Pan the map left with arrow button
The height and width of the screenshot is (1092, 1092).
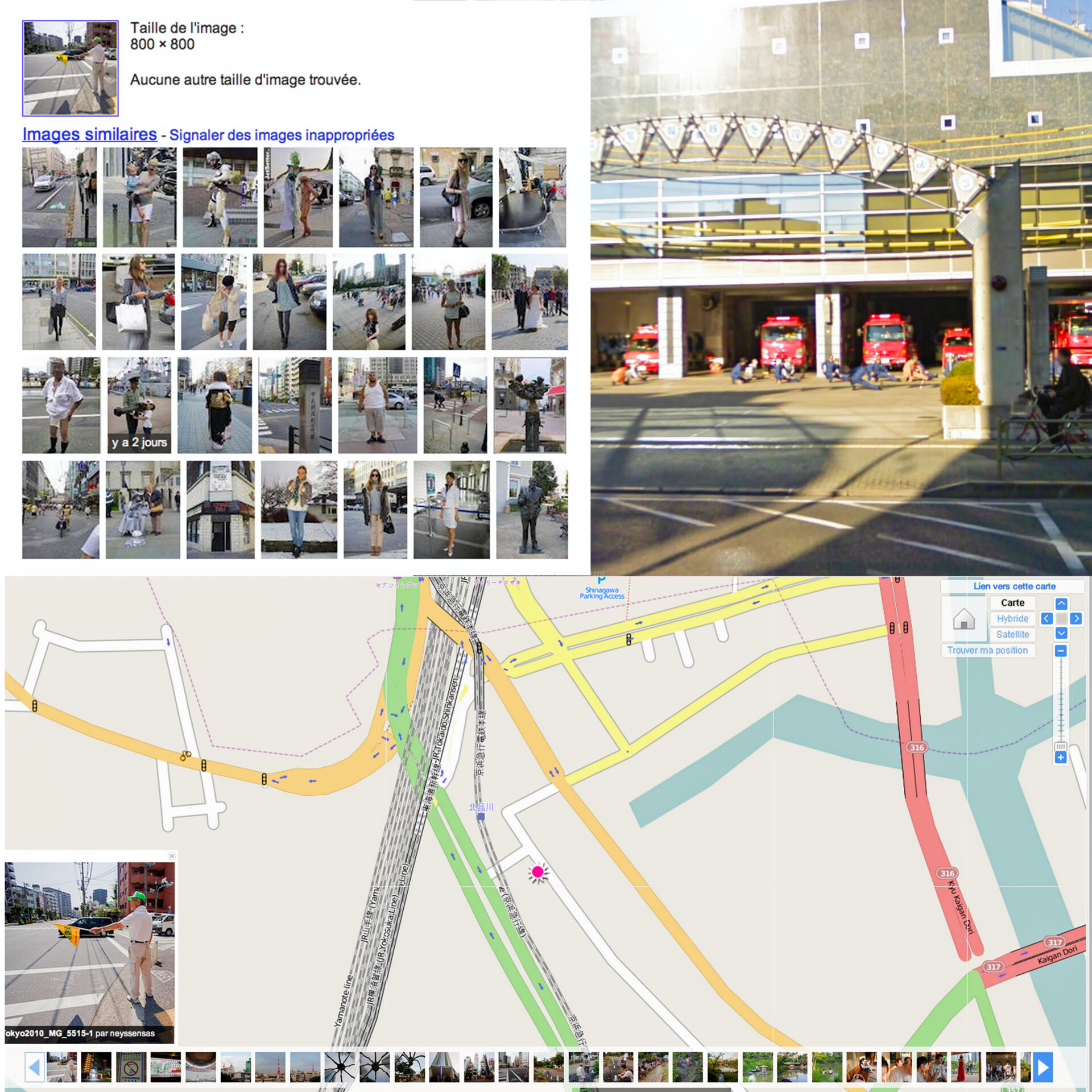[1046, 618]
